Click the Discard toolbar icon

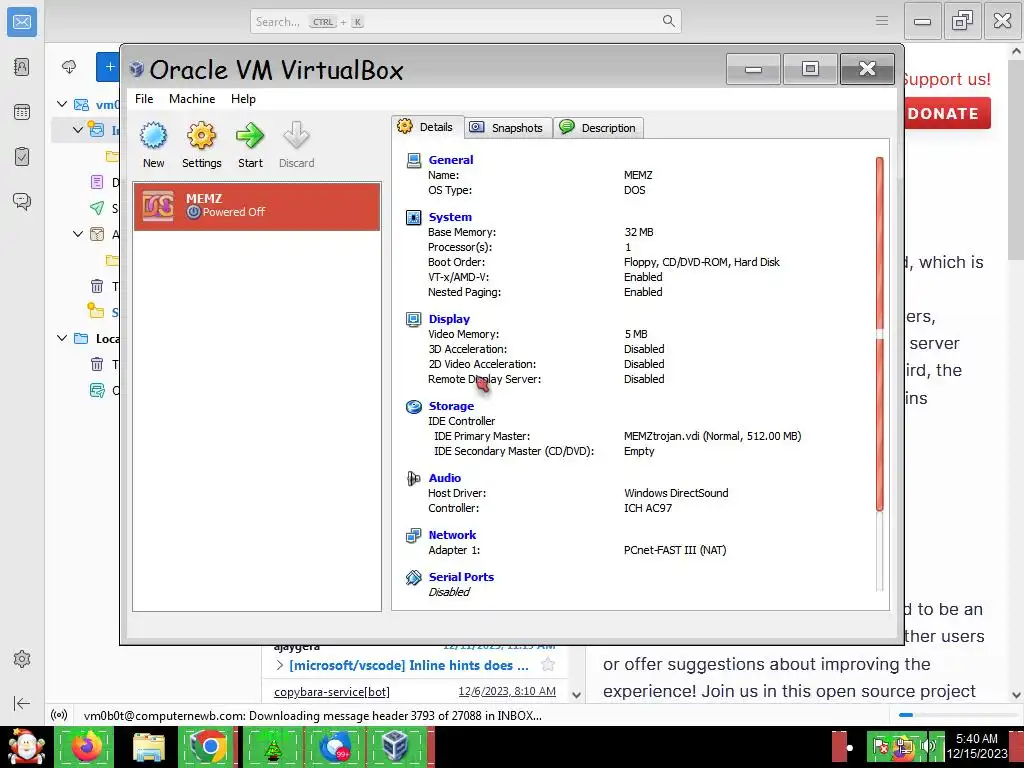pos(296,136)
